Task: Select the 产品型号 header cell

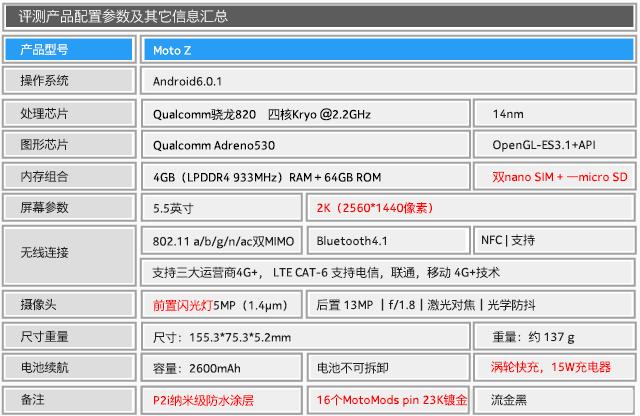Action: coord(69,50)
